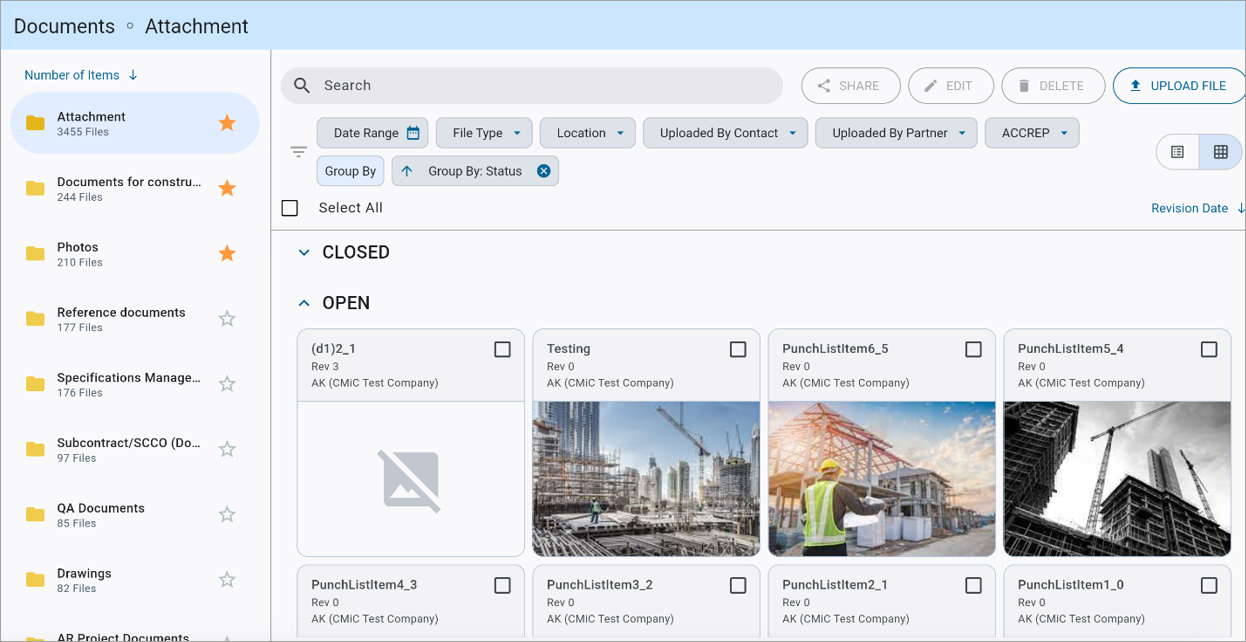This screenshot has width=1246, height=642.
Task: Click Attachment in the breadcrumb
Action: [x=197, y=26]
